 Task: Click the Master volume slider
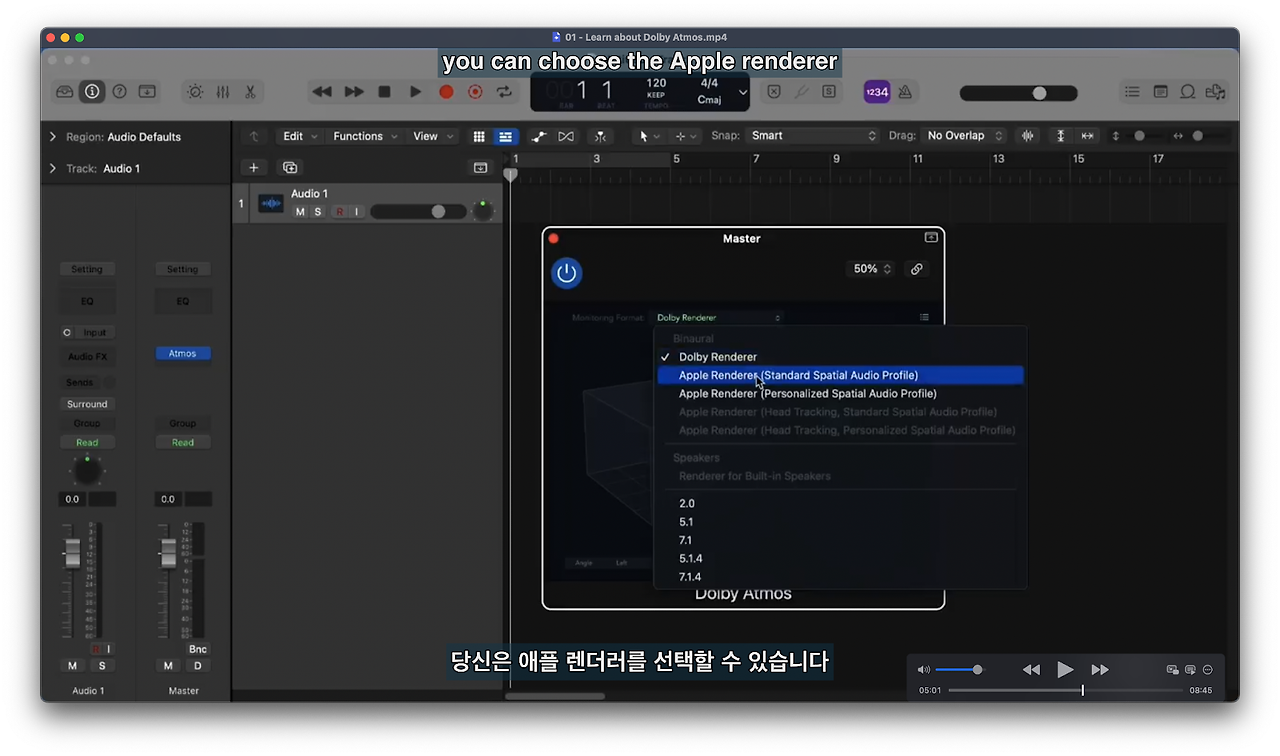(x=1018, y=93)
